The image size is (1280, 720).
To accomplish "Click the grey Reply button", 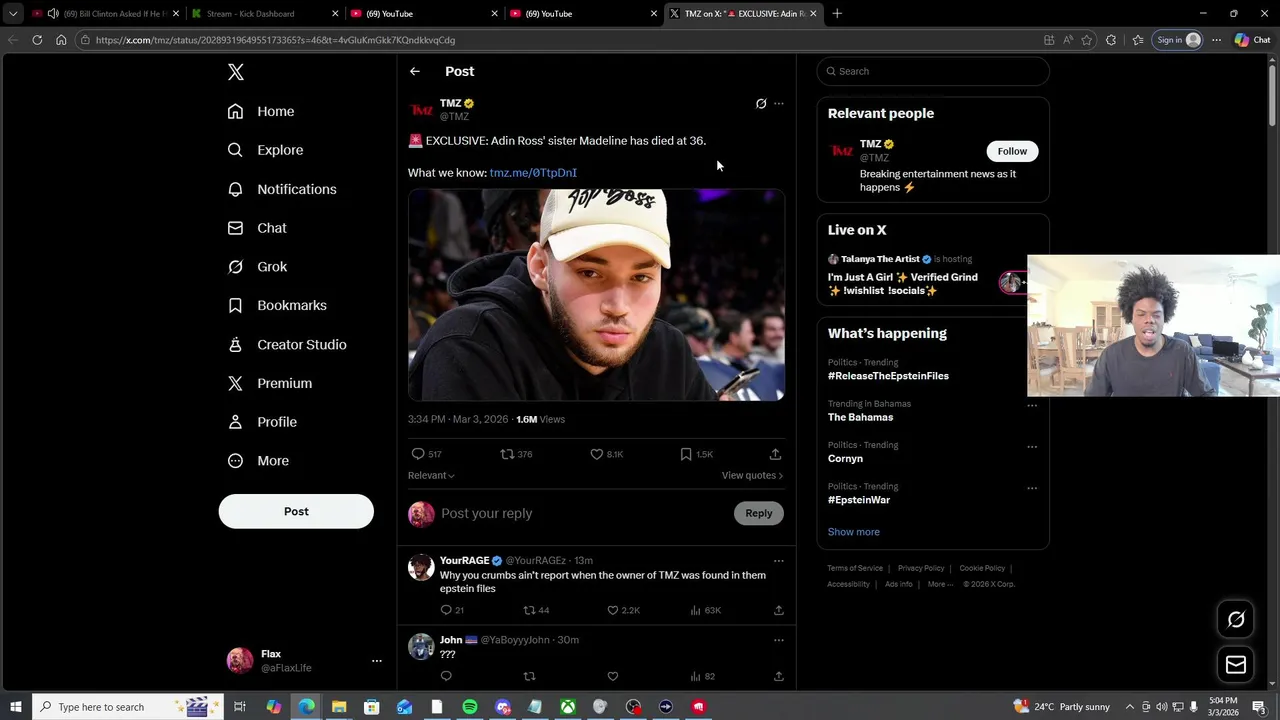I will point(759,513).
